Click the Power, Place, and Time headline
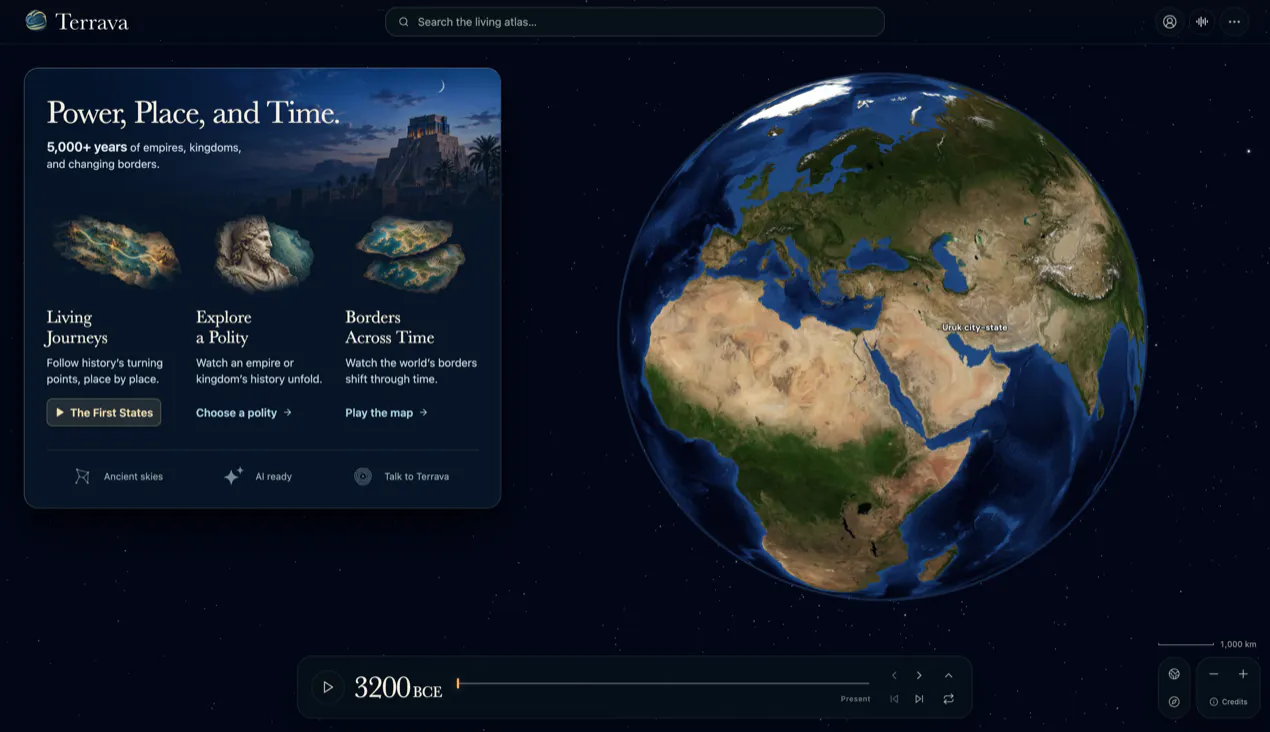 193,113
